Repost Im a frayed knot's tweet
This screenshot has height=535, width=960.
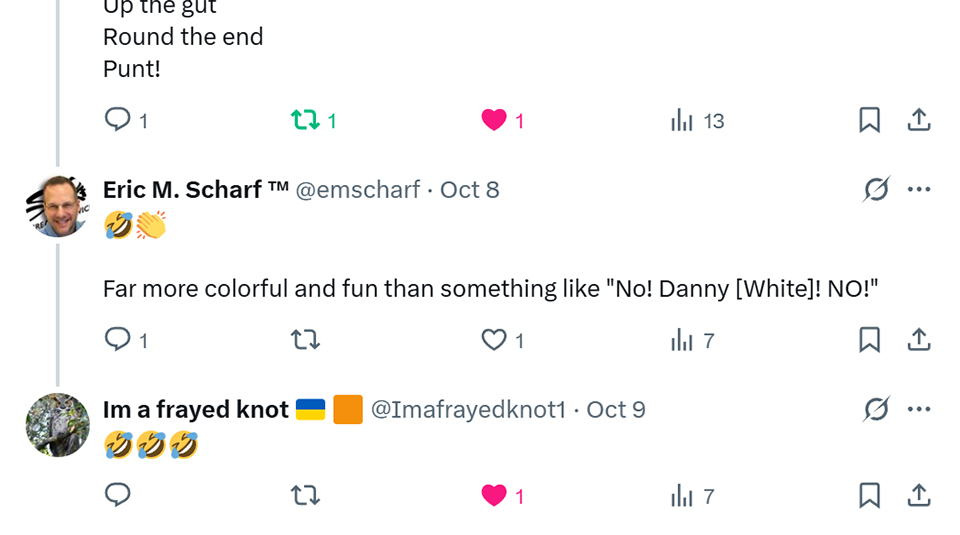pos(305,495)
